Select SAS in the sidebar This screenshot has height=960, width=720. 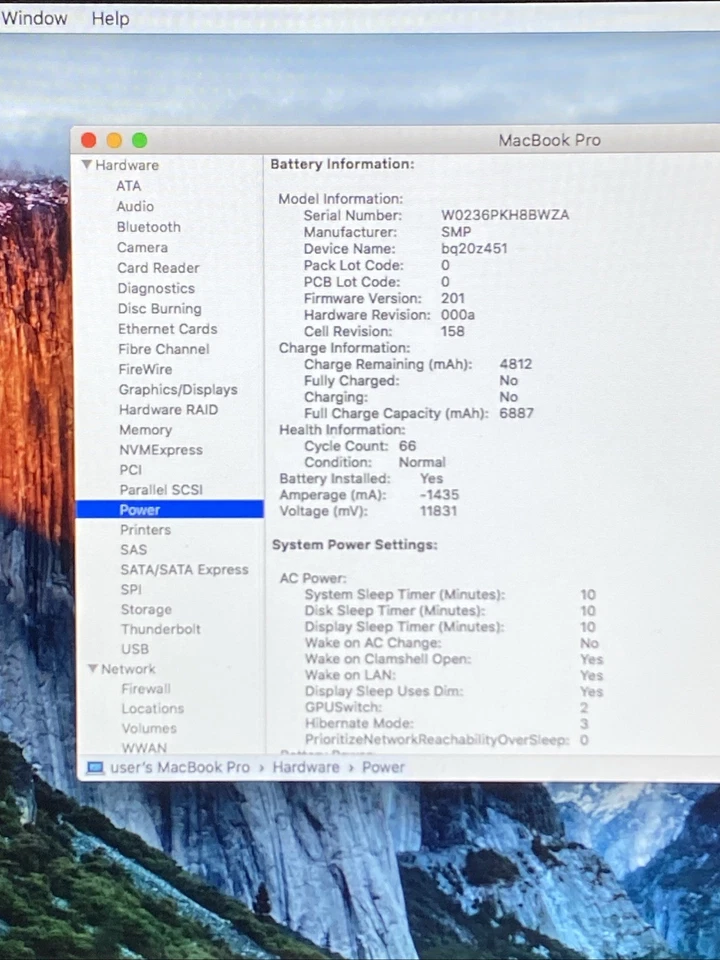[x=133, y=550]
